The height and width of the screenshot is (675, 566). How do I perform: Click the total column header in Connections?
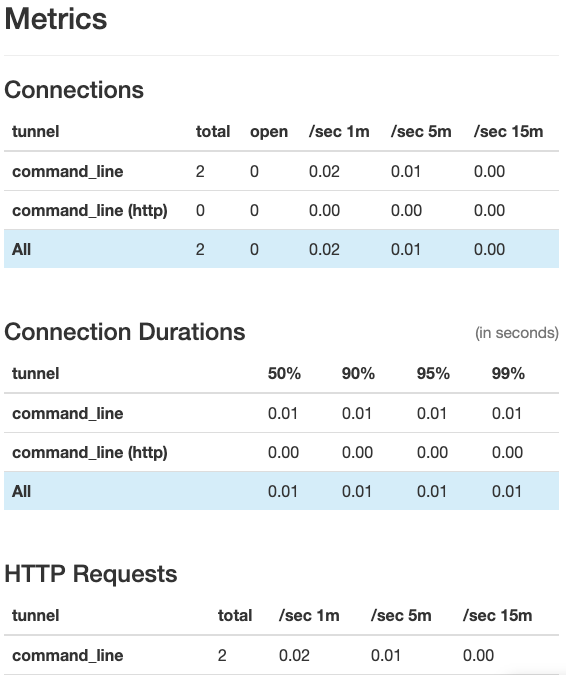tap(213, 132)
